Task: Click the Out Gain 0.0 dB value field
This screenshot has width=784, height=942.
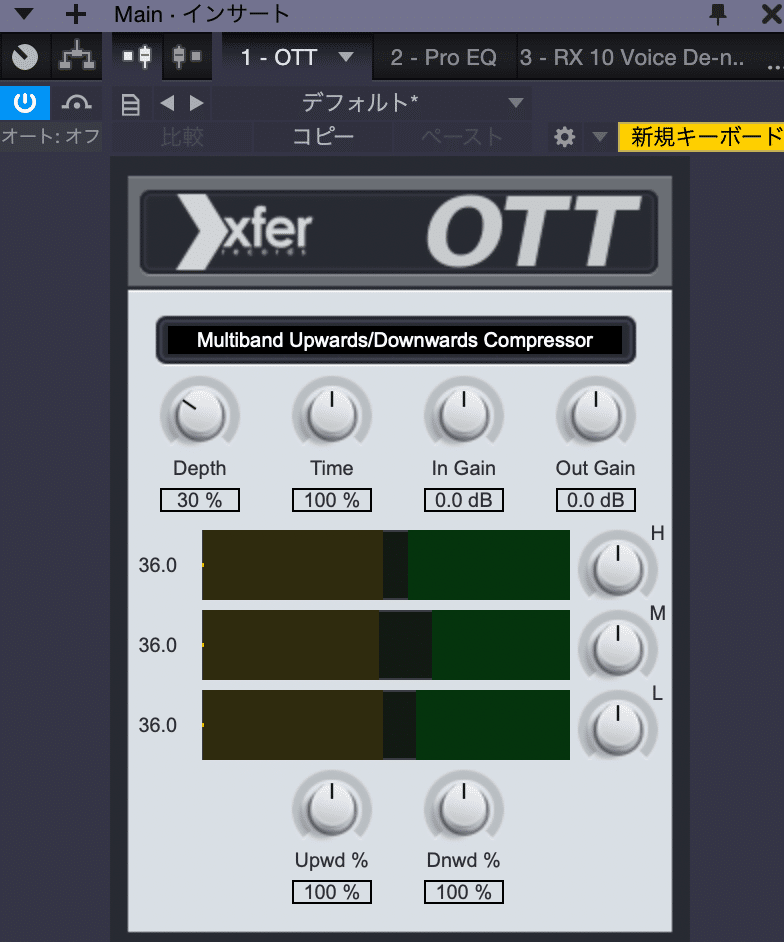Action: pos(595,500)
